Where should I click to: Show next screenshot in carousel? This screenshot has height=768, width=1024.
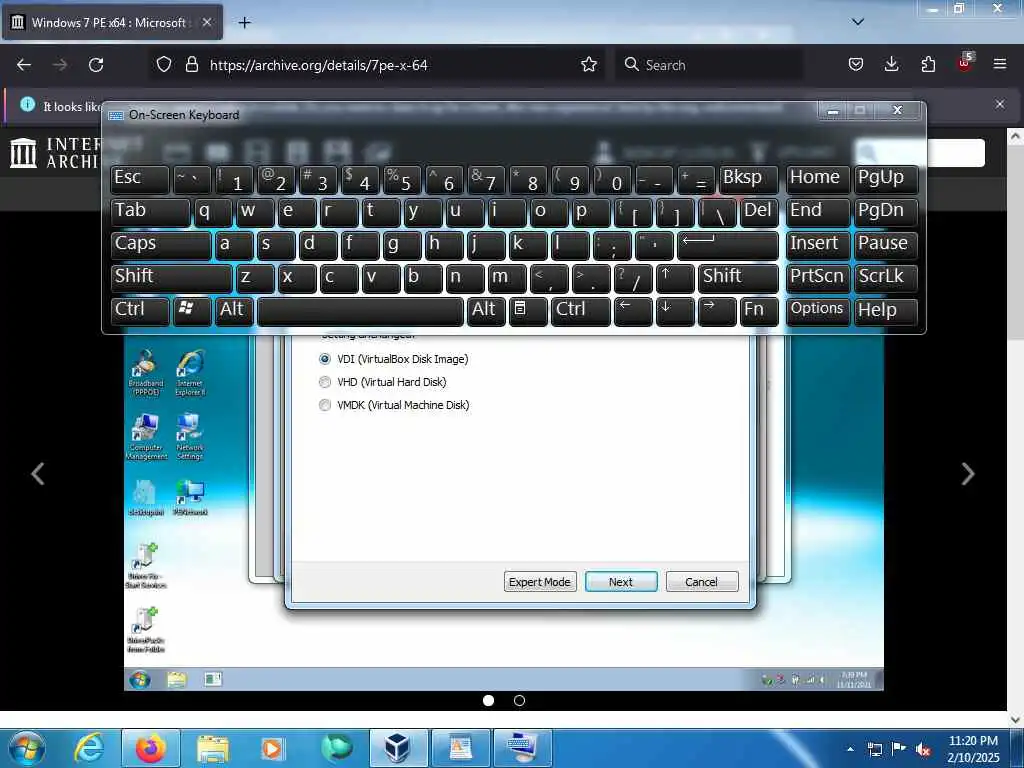(x=968, y=473)
